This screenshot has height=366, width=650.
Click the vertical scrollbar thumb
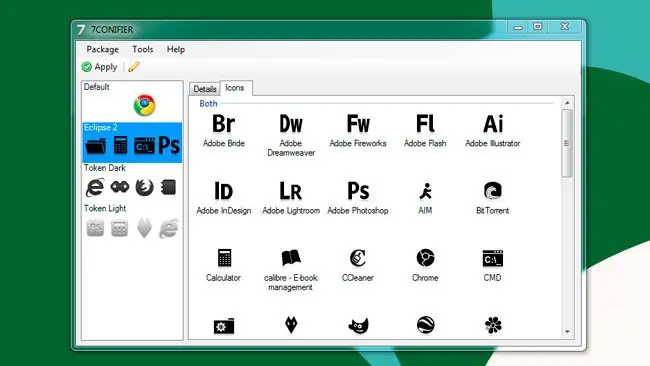coord(568,143)
